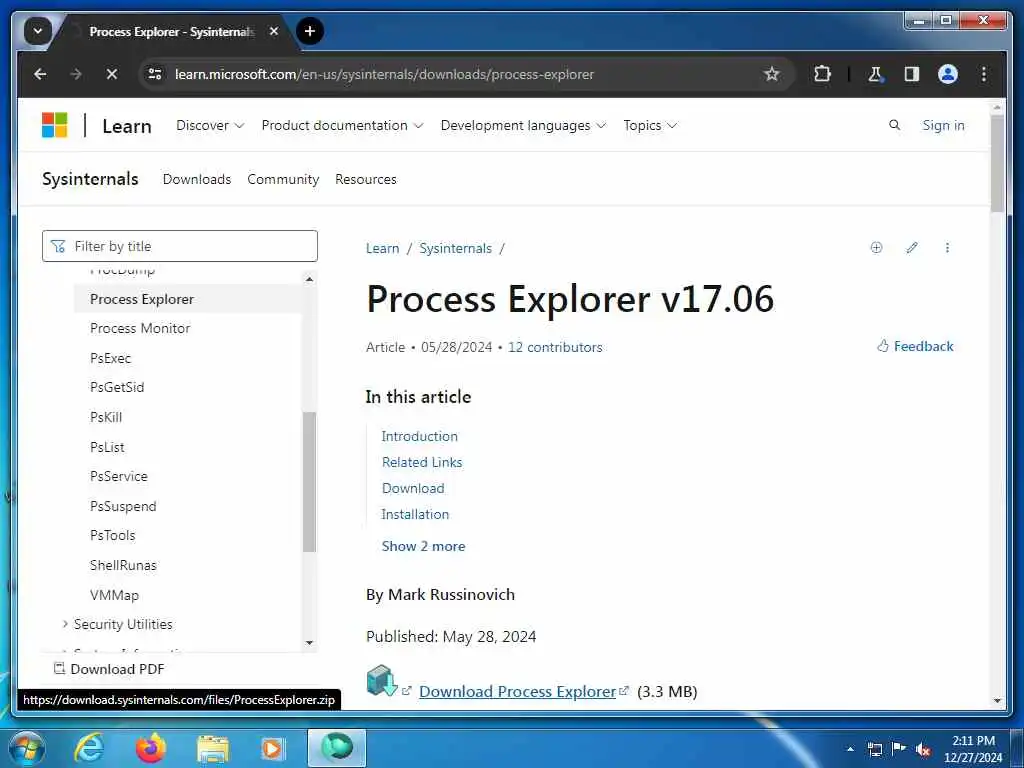
Task: Open the Resources nav item
Action: click(366, 179)
